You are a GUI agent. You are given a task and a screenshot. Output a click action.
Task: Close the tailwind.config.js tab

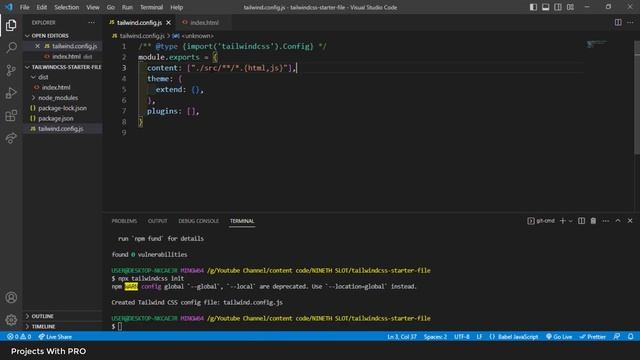(x=169, y=22)
